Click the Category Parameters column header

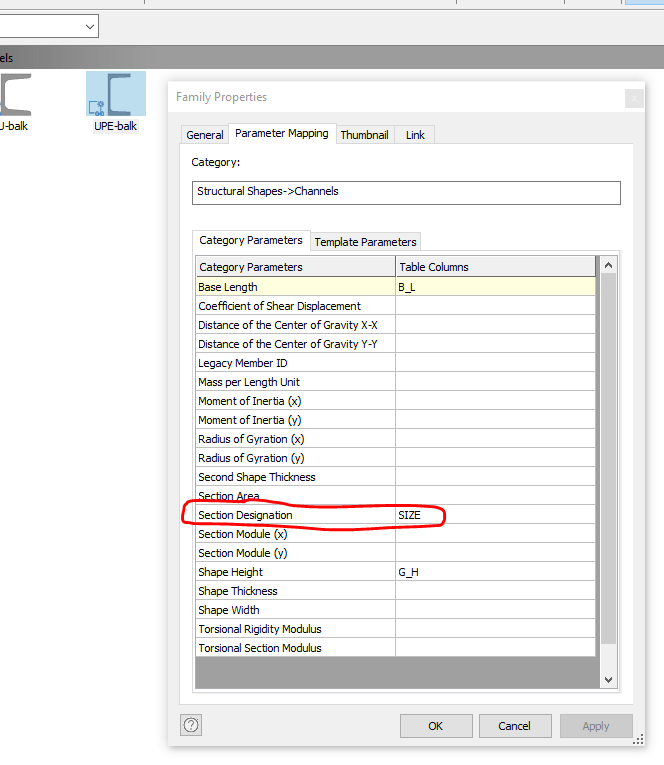coord(296,267)
